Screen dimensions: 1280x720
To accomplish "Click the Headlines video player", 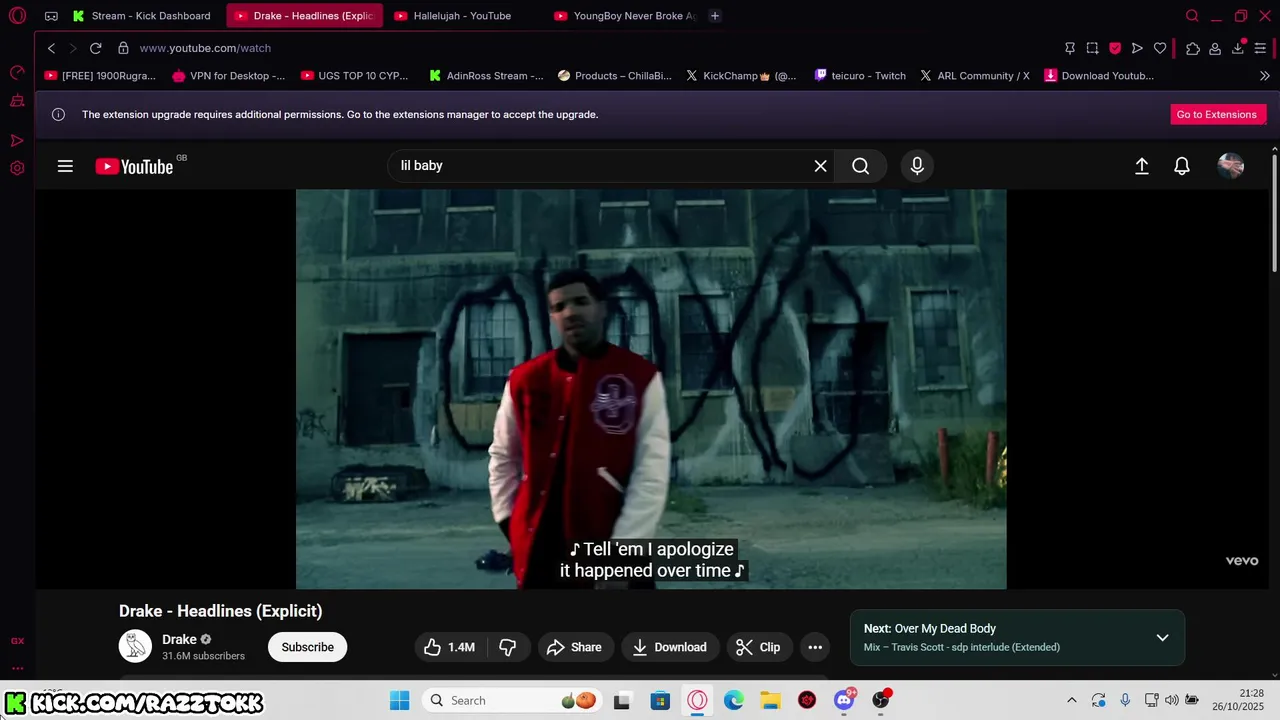I will pos(651,389).
